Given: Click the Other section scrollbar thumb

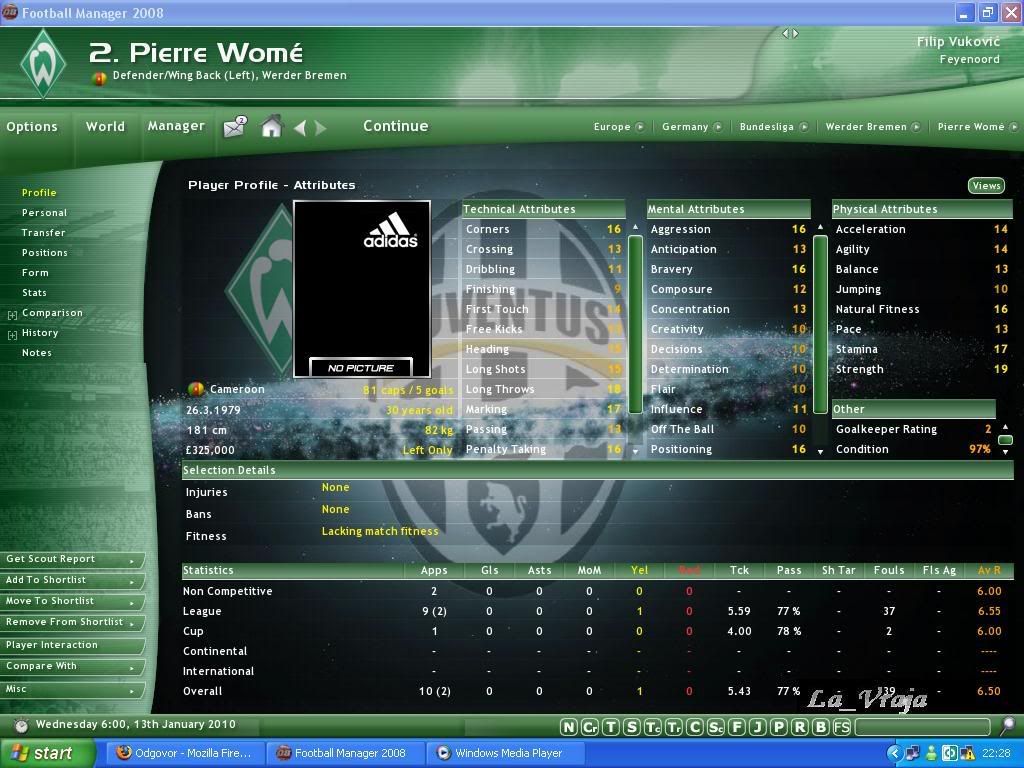Looking at the screenshot, I should (1006, 440).
